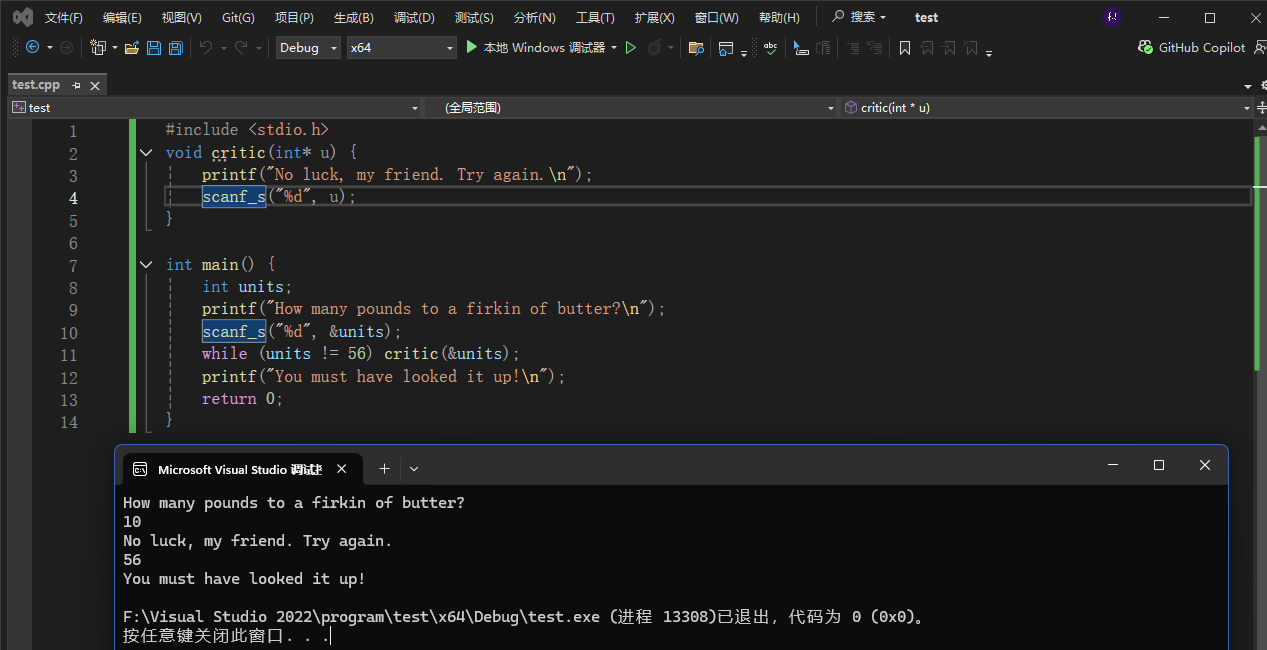
Task: Open the critic(int * u) member dropdown
Action: [x=1046, y=107]
